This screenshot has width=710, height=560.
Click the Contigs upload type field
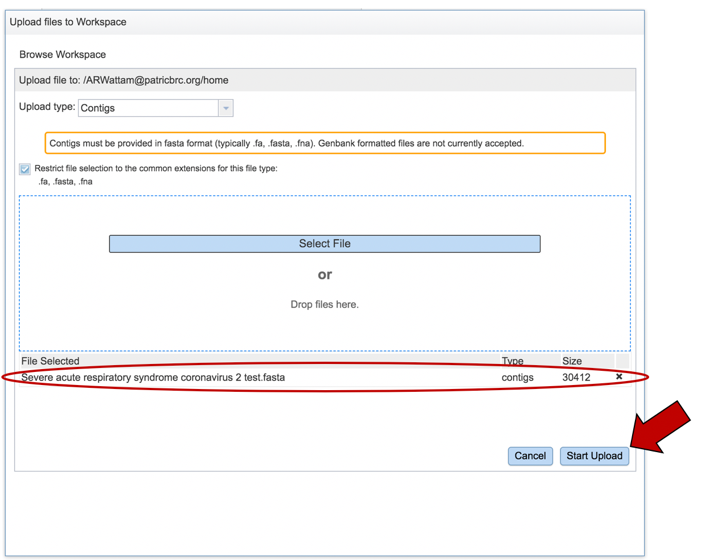click(x=148, y=108)
